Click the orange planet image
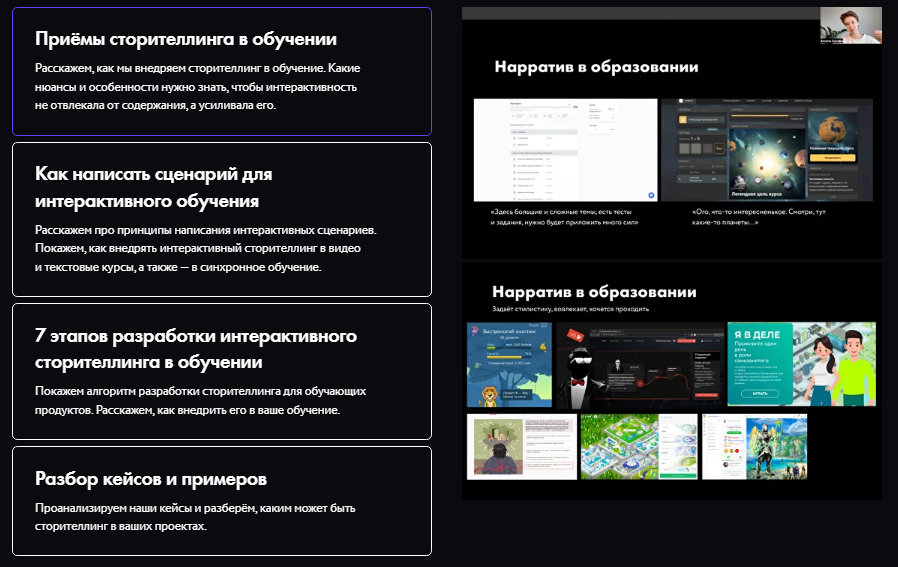Image resolution: width=898 pixels, height=567 pixels. [x=832, y=131]
